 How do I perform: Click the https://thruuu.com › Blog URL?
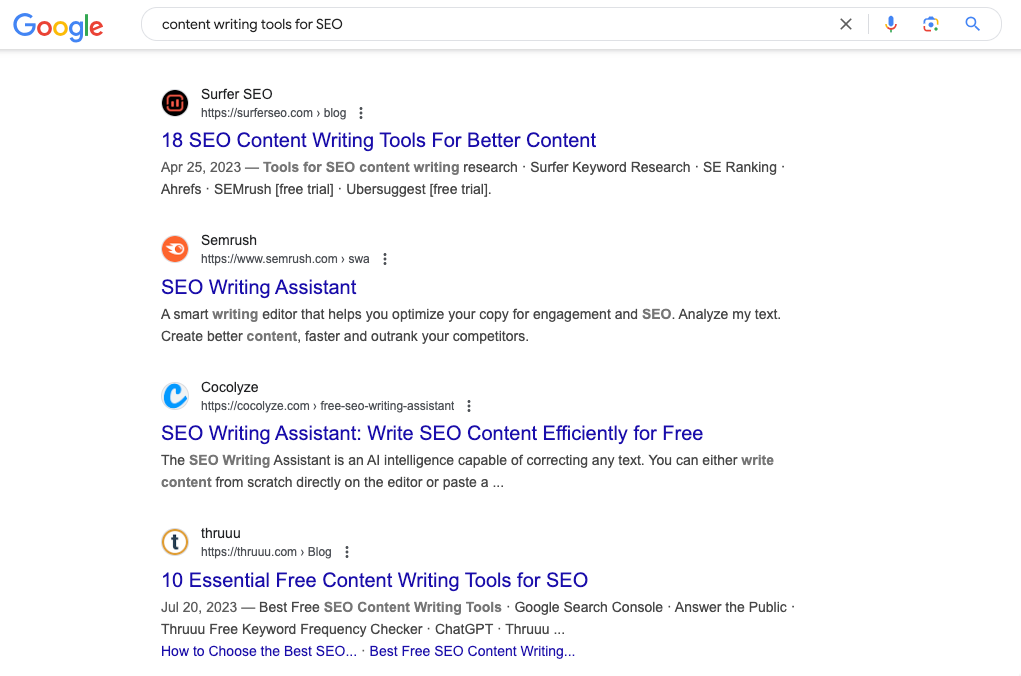click(x=266, y=552)
